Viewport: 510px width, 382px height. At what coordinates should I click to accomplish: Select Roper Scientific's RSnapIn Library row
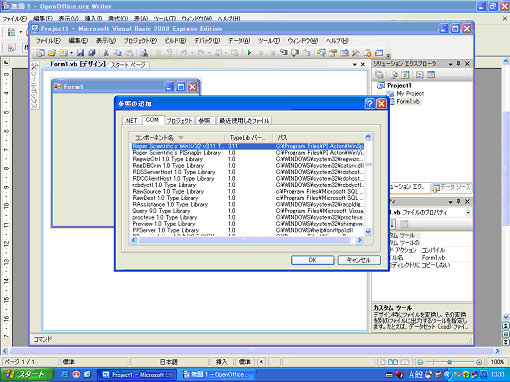[x=248, y=153]
